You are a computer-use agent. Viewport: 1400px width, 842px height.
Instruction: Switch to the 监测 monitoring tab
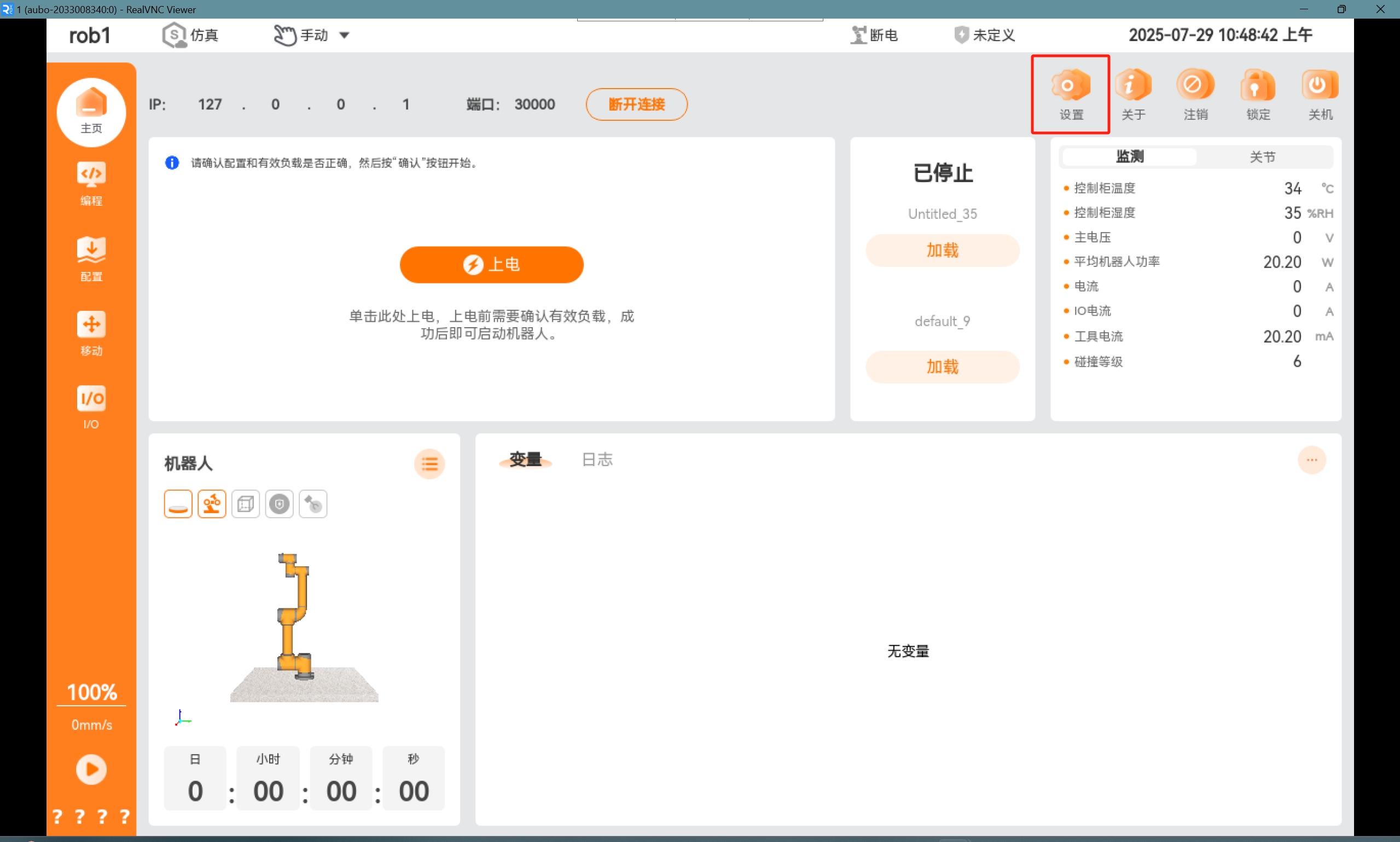(1129, 156)
